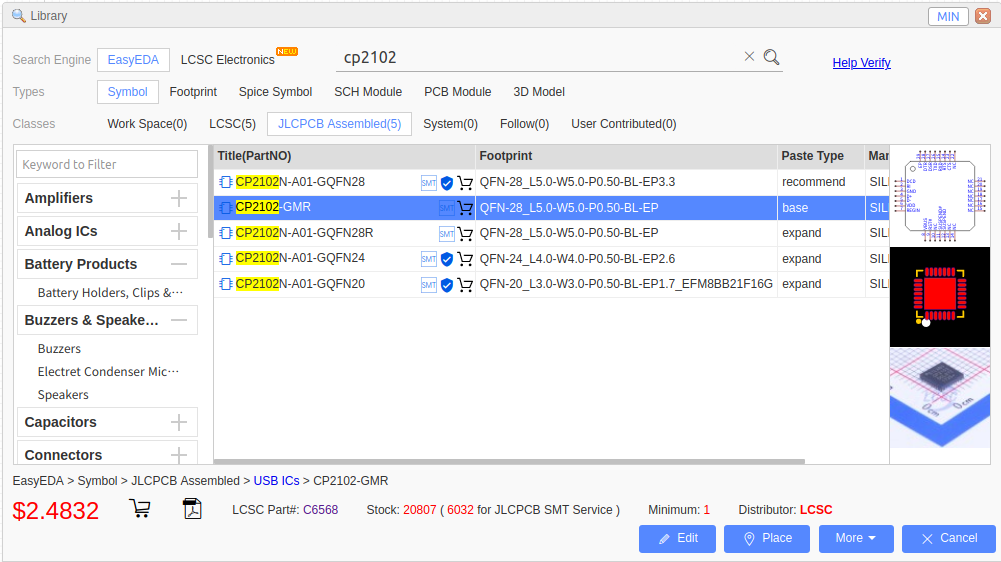The height and width of the screenshot is (562, 1001).
Task: Click the verified shield for CP2102N-A01-GQFN28
Action: tap(447, 183)
